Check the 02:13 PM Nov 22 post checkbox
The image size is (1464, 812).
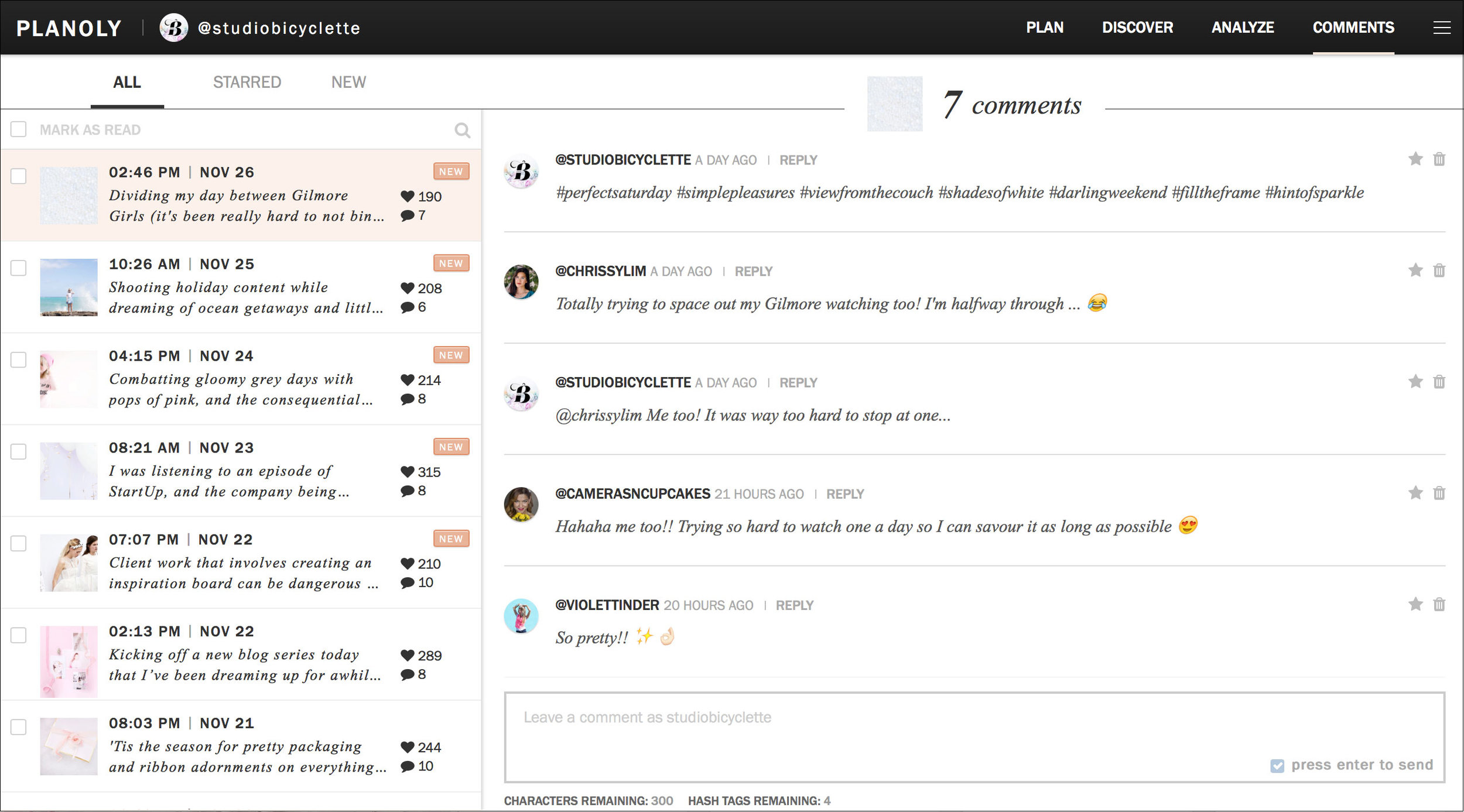(19, 635)
